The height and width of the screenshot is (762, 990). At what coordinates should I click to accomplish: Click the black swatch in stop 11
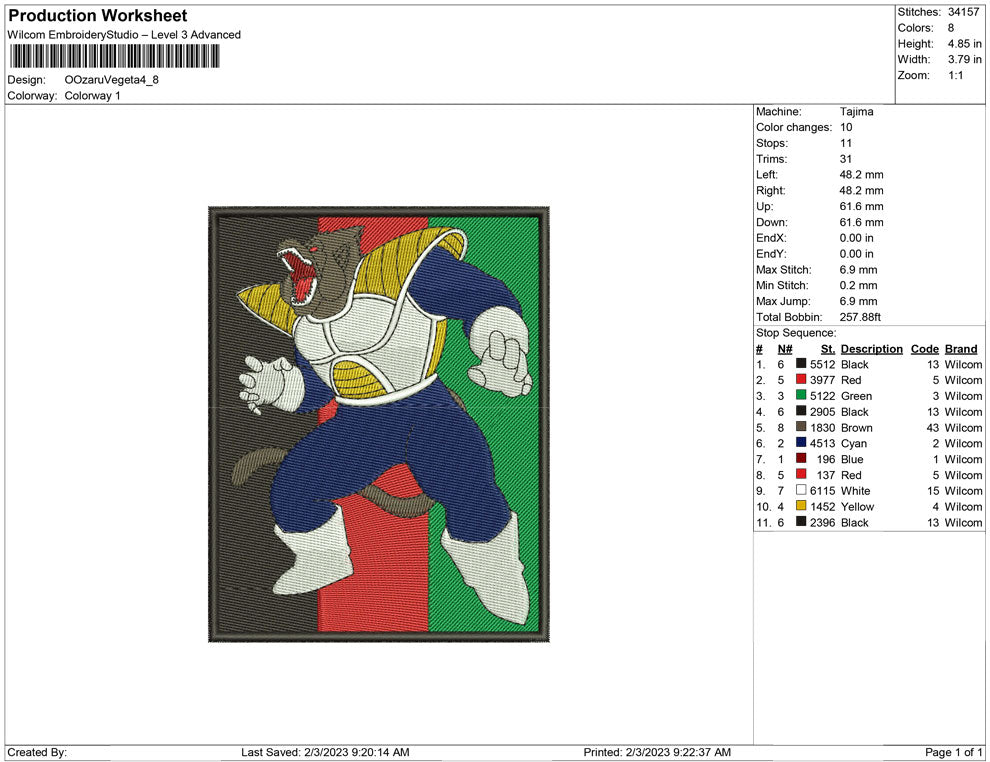click(x=801, y=521)
